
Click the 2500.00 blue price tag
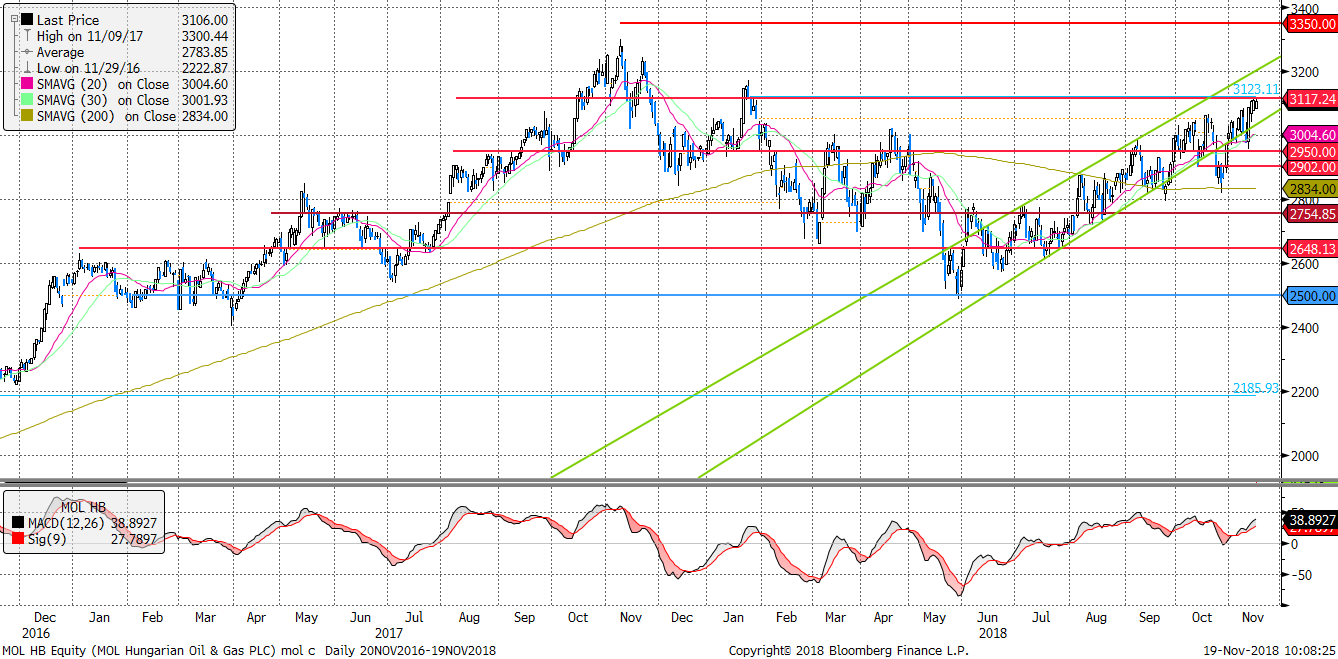[x=1312, y=296]
